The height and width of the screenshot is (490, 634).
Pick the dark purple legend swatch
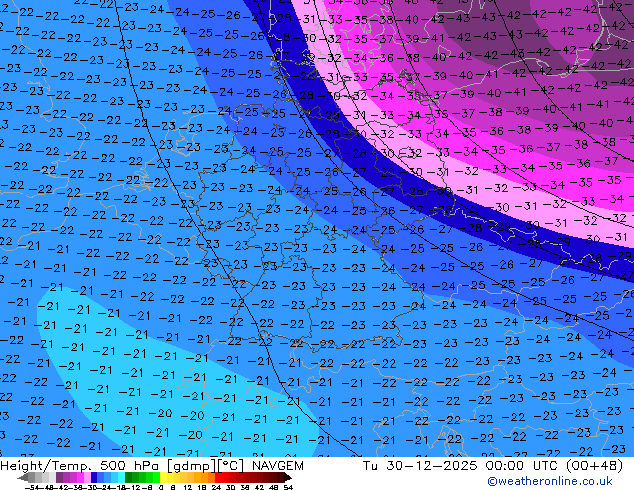coord(59,477)
